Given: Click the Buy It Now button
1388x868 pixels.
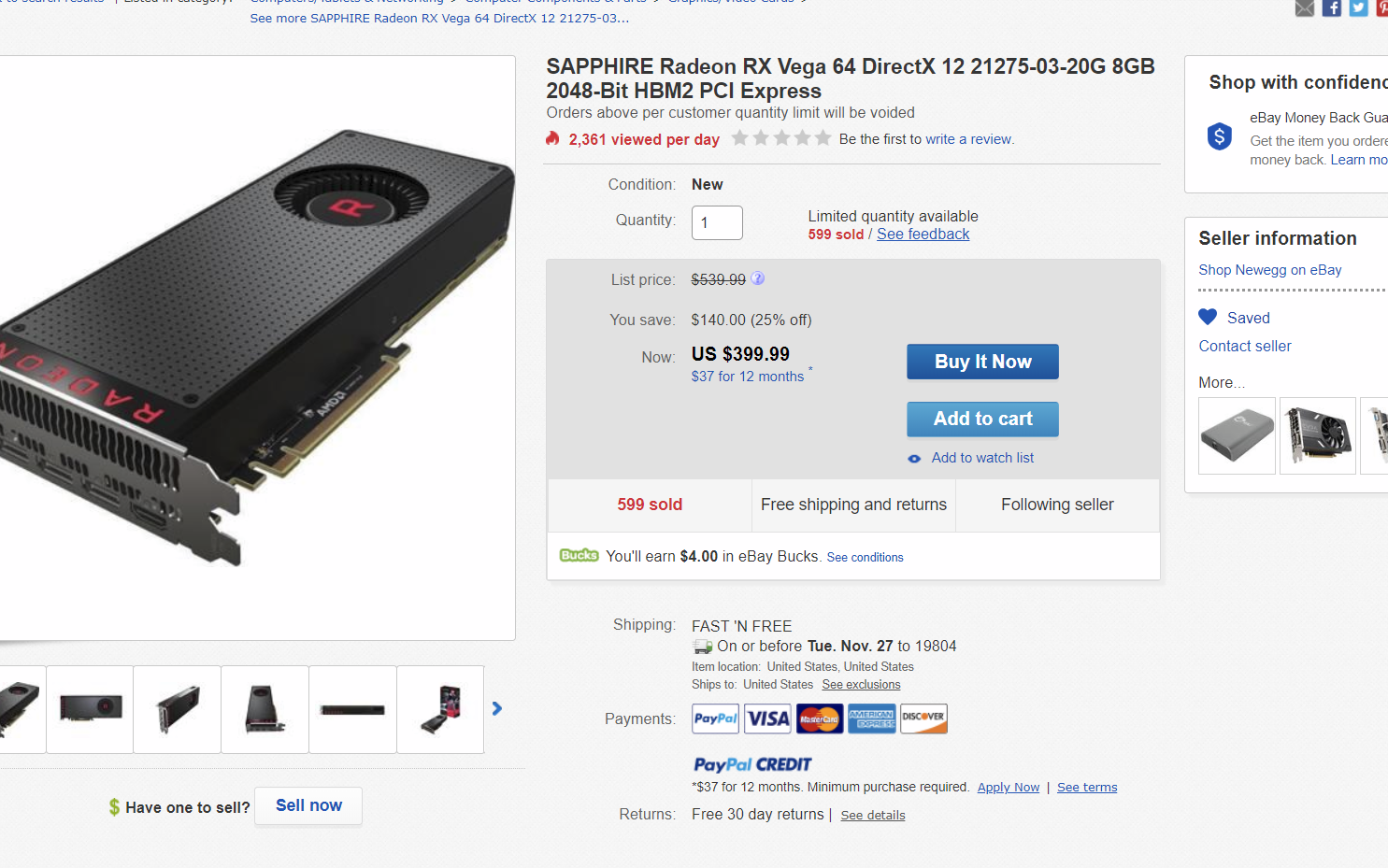Looking at the screenshot, I should pos(982,362).
